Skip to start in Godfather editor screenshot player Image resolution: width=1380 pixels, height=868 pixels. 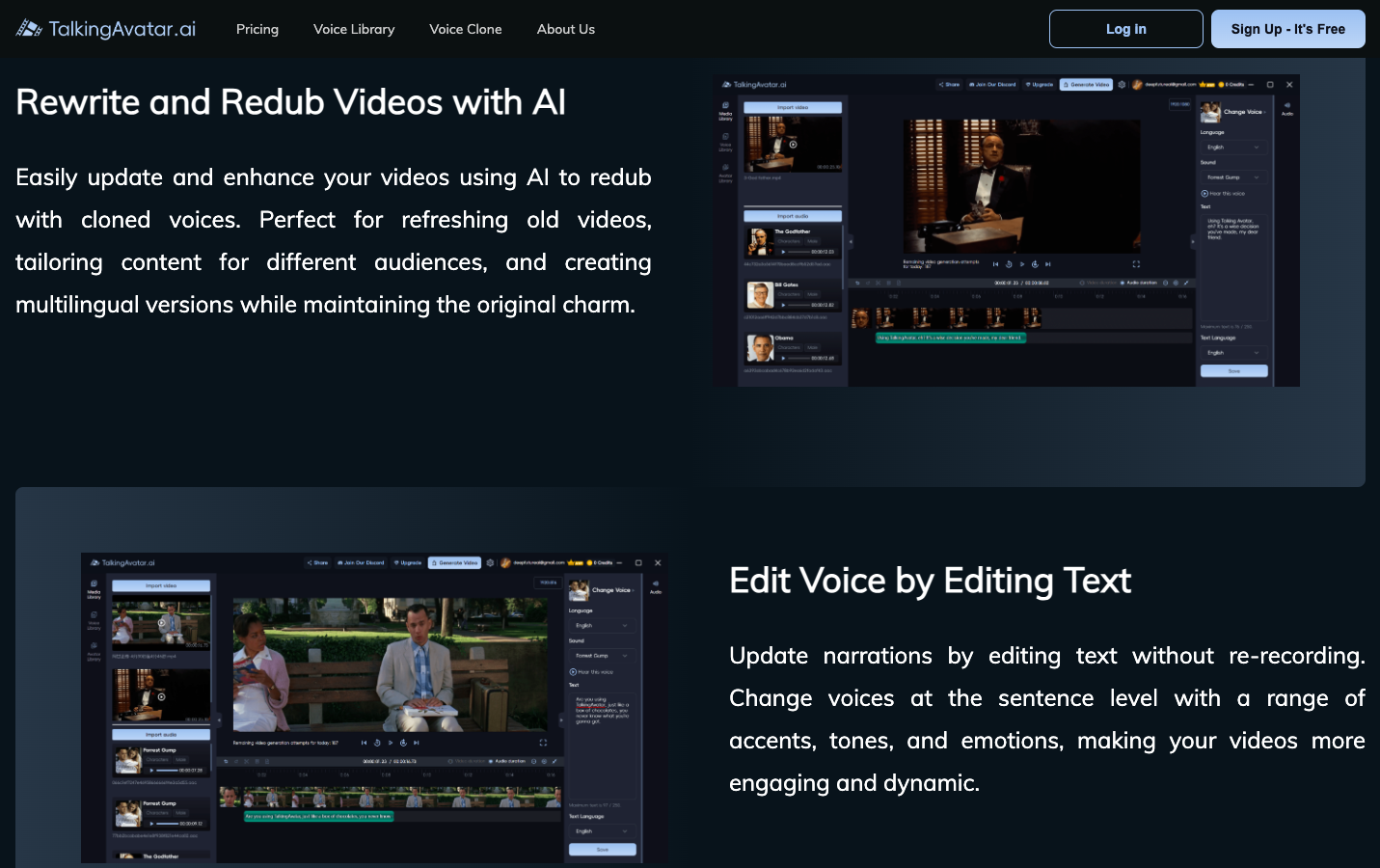click(x=996, y=264)
